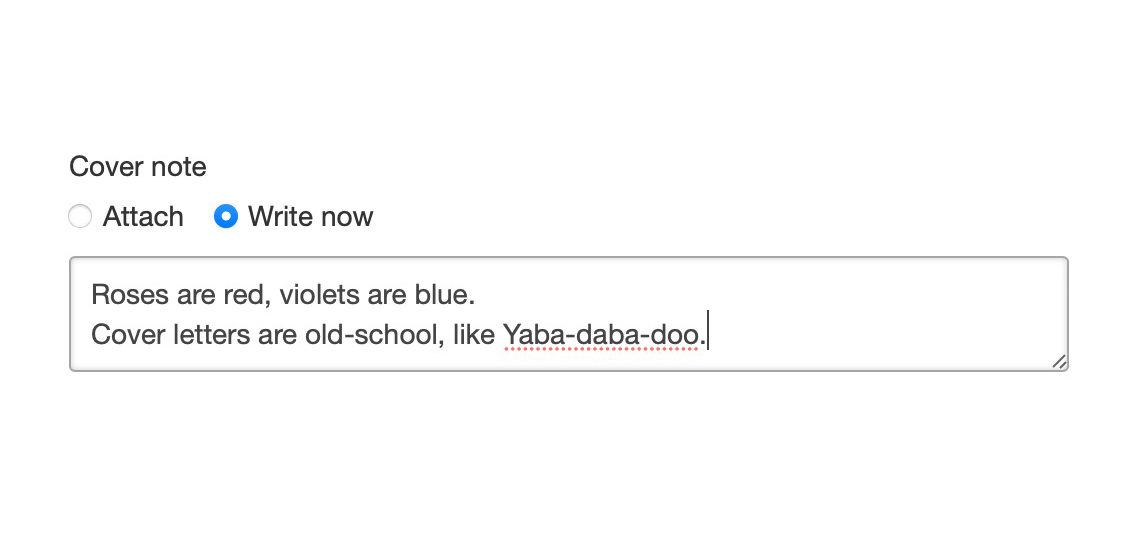Place cursor at end after doo.
1140x542 pixels.
(708, 335)
